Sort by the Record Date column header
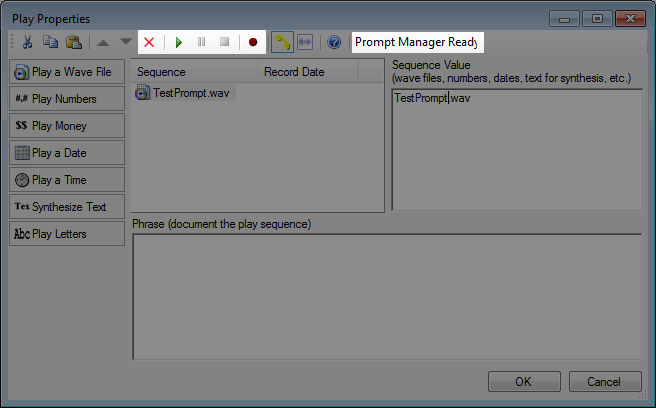 pos(308,72)
